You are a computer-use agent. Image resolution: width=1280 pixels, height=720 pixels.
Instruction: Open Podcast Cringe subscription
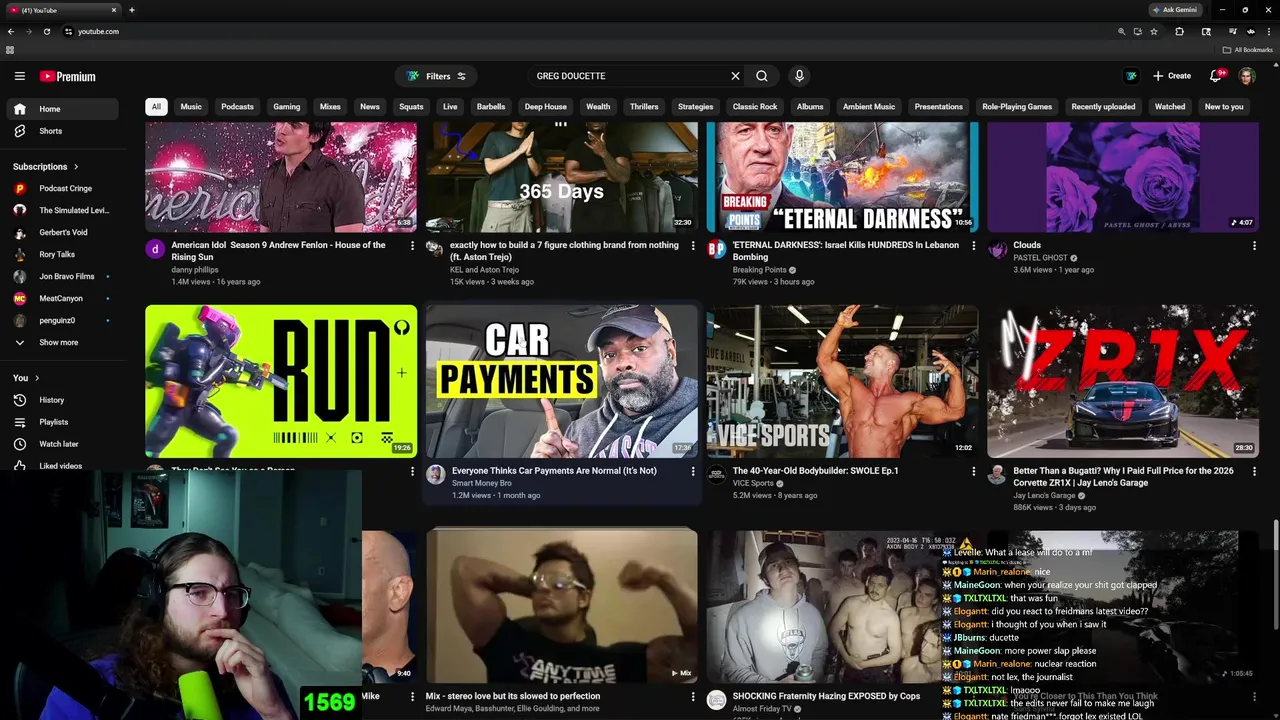tap(62, 188)
